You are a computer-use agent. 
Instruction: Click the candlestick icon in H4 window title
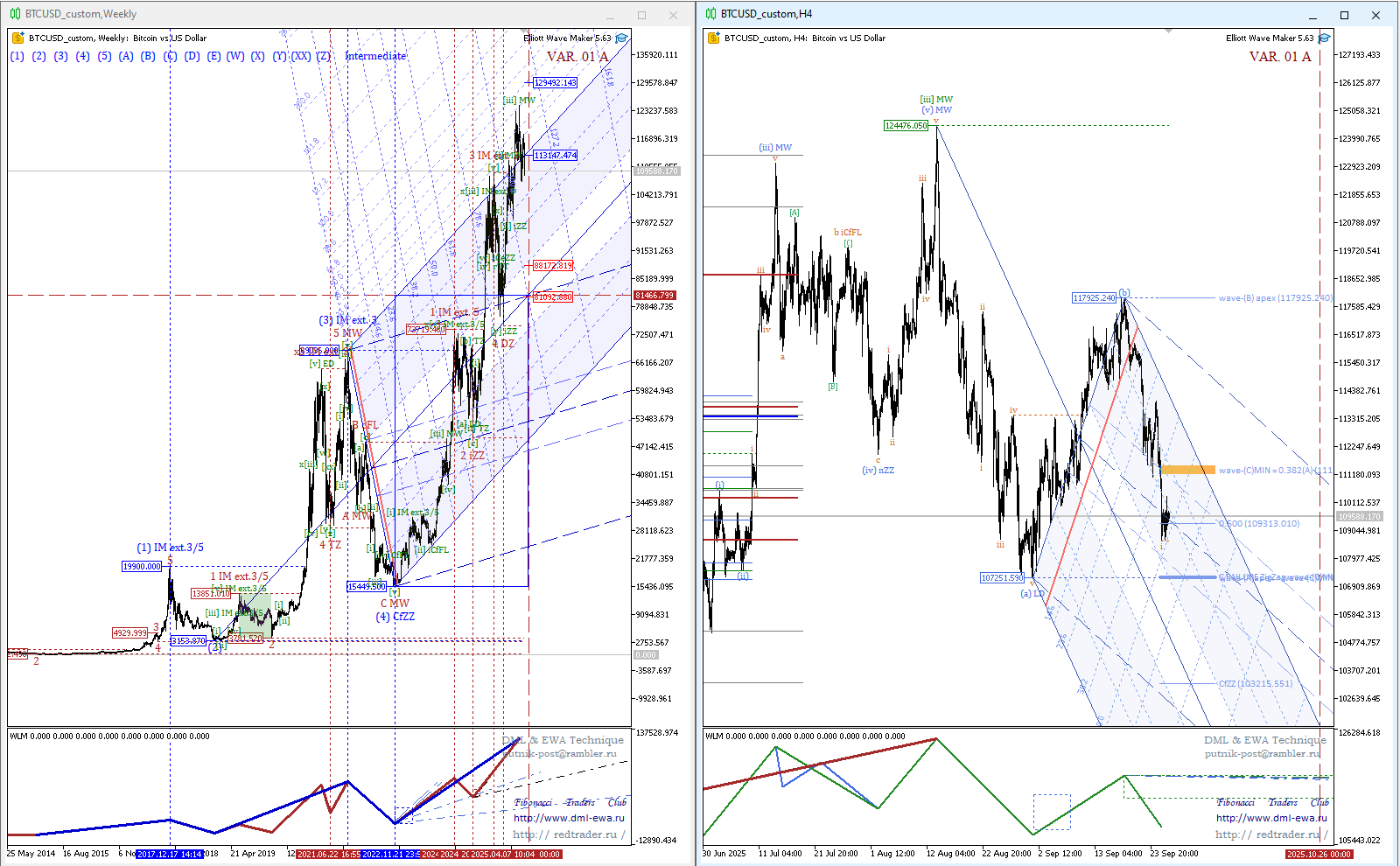tap(710, 14)
